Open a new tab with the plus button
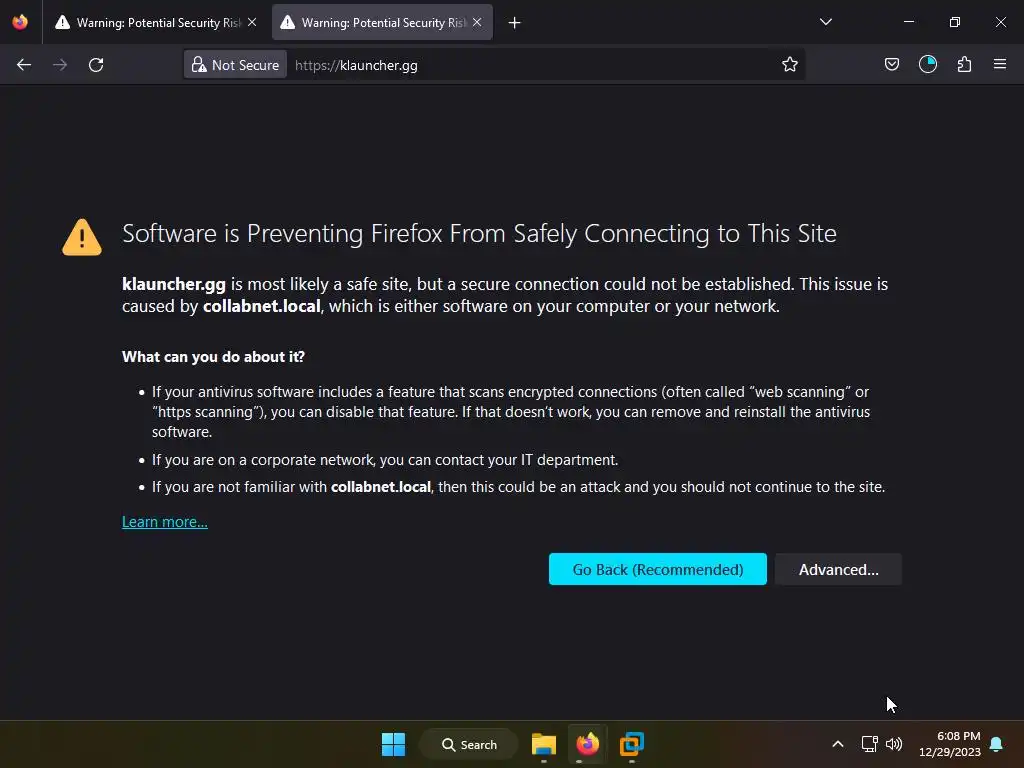Viewport: 1024px width, 768px height. tap(515, 23)
